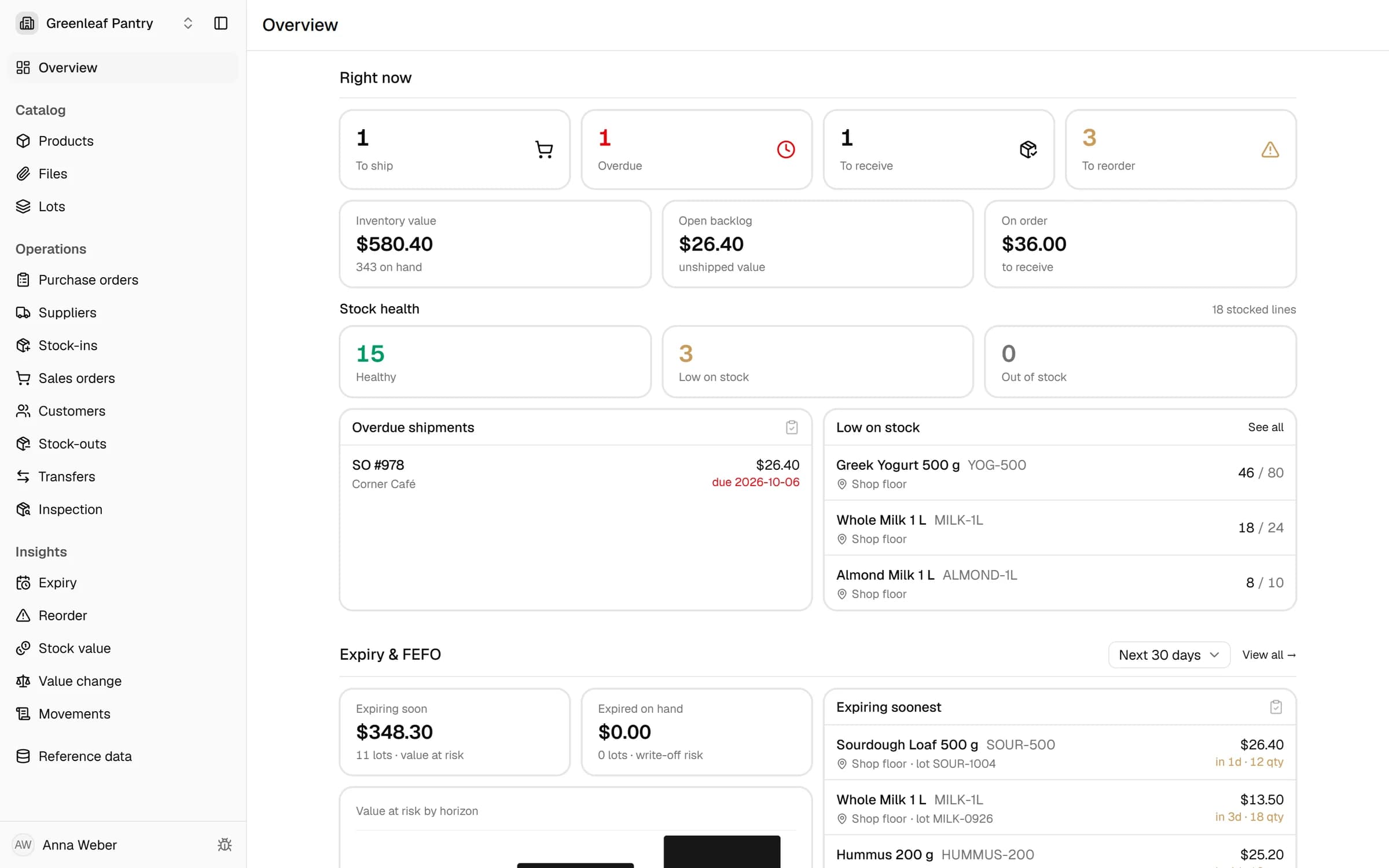Open Reference data
The width and height of the screenshot is (1389, 868).
tap(123, 756)
